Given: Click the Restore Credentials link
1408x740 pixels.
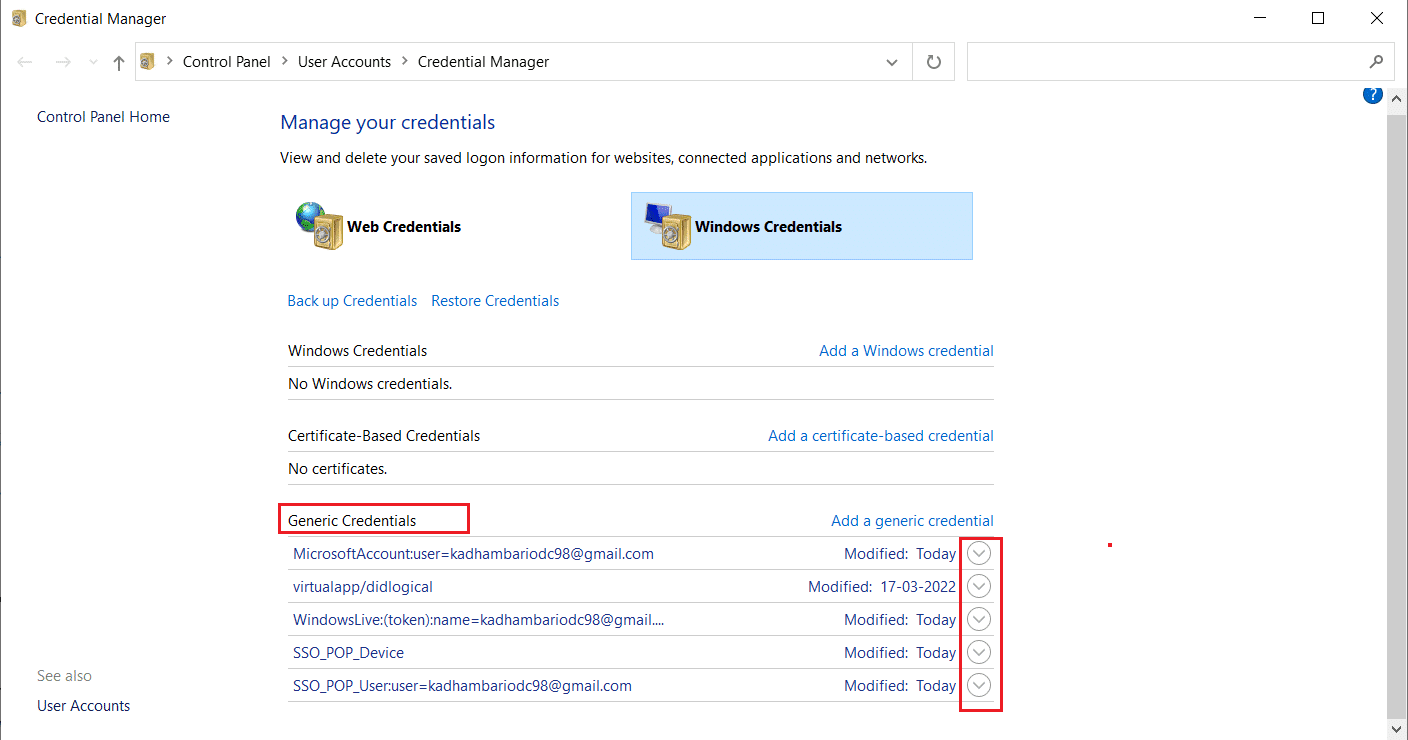Looking at the screenshot, I should [495, 301].
